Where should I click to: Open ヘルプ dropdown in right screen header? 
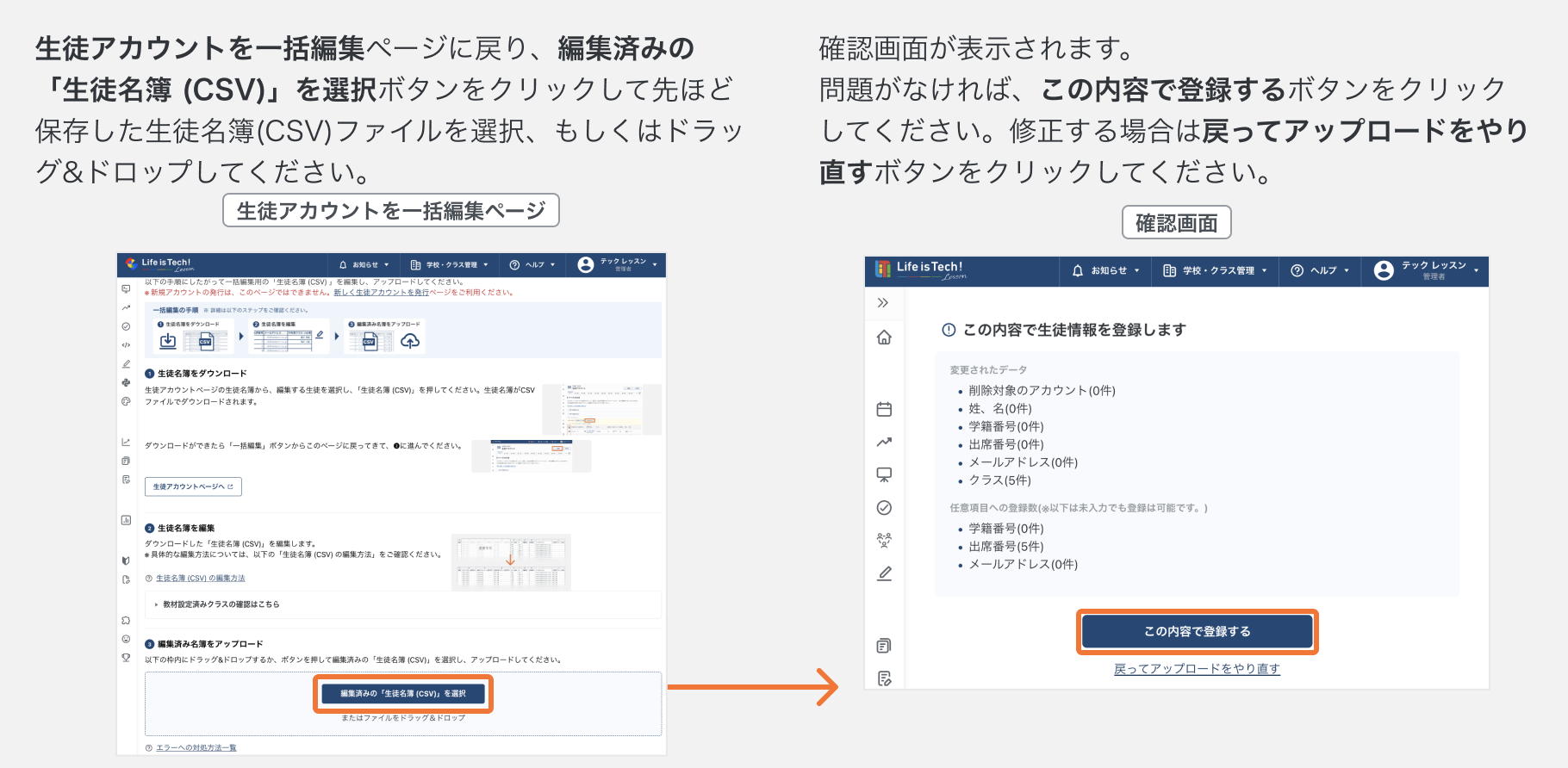[x=1320, y=270]
